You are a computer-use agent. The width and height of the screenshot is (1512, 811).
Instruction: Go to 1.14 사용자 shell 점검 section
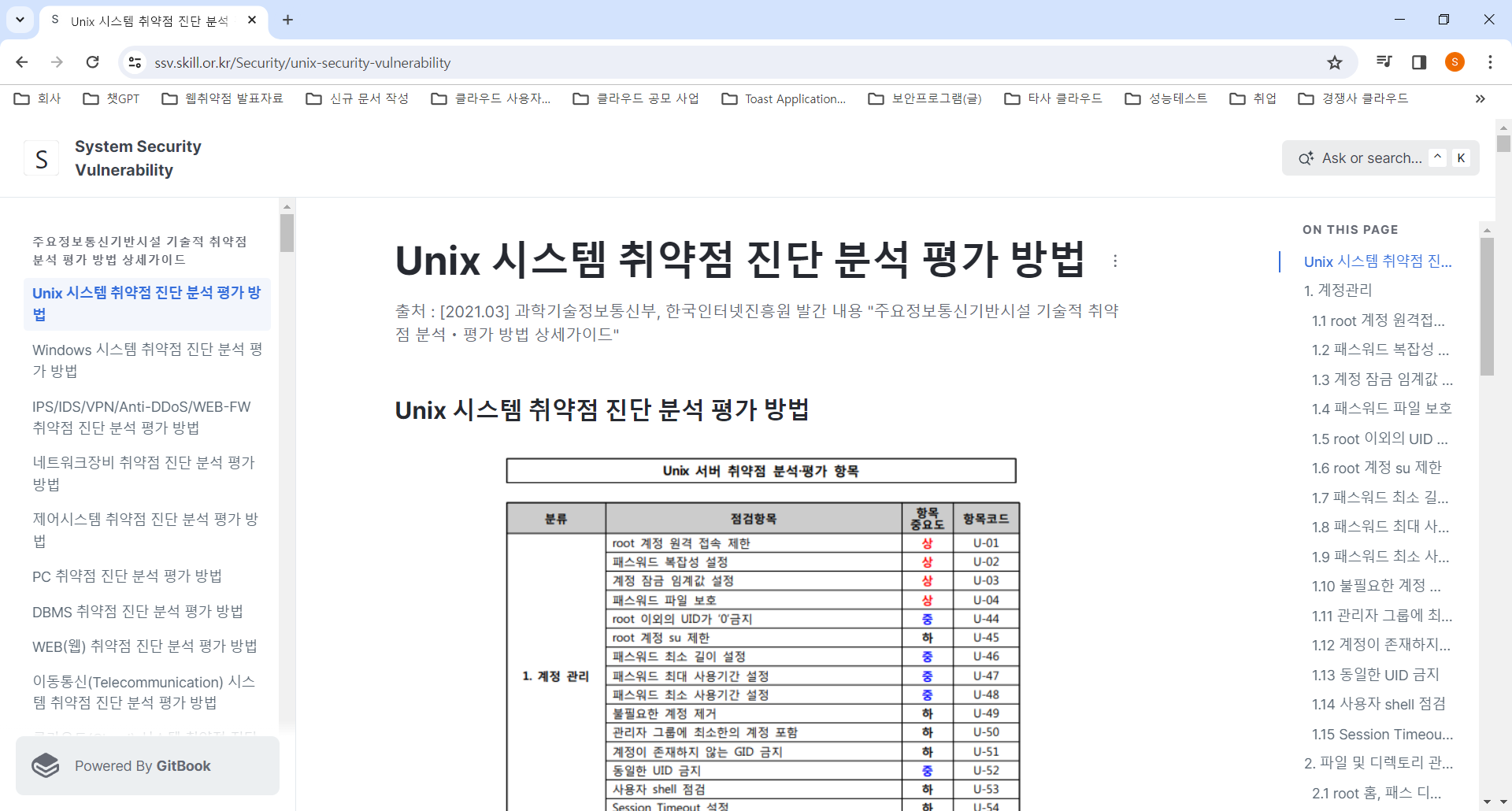1378,704
